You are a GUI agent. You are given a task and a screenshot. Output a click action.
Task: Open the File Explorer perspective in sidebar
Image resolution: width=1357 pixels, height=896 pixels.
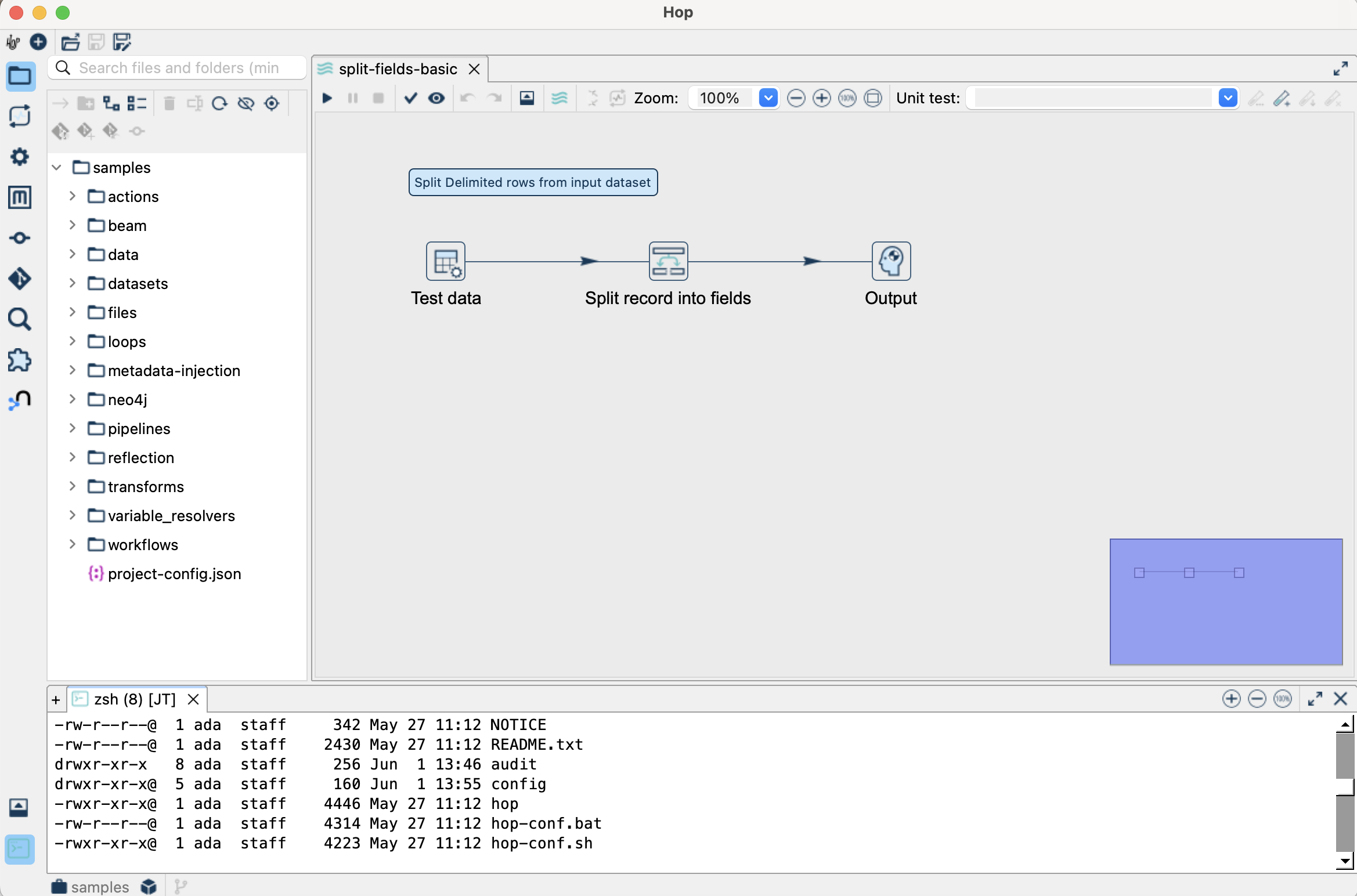coord(20,76)
